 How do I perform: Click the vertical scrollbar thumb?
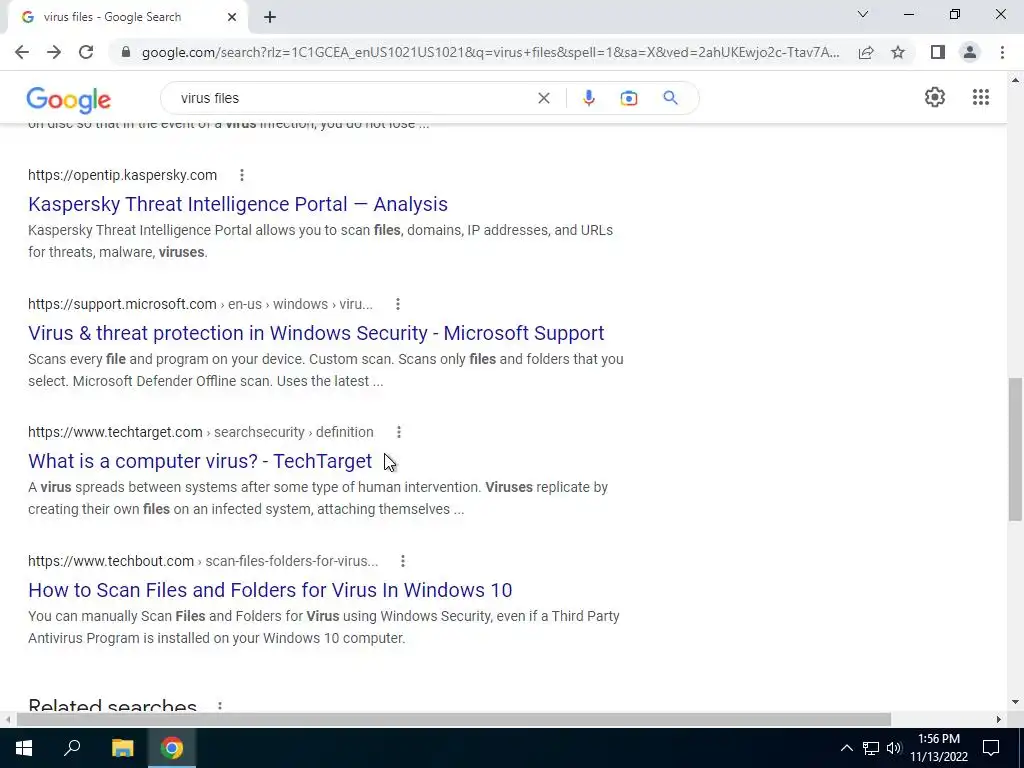(1016, 449)
